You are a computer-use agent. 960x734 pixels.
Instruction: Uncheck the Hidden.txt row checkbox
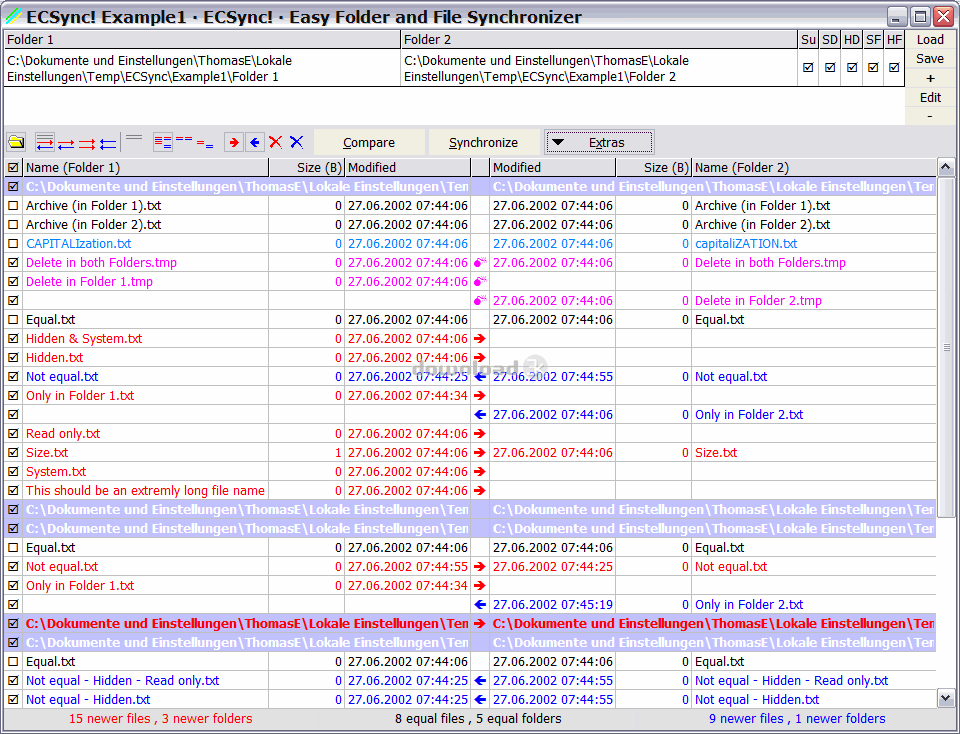point(13,358)
